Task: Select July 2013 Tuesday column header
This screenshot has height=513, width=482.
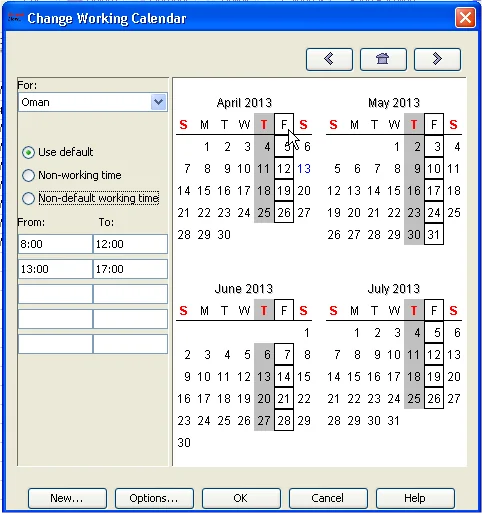Action: pos(374,311)
